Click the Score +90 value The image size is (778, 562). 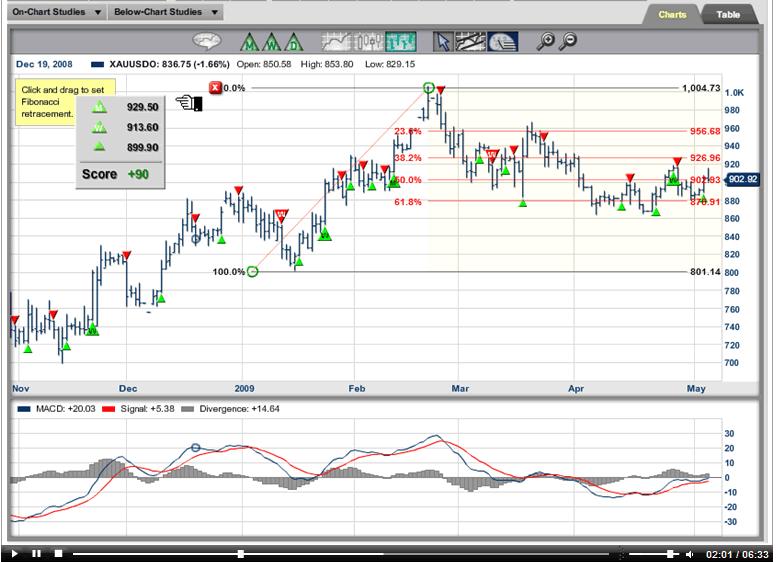tap(138, 174)
